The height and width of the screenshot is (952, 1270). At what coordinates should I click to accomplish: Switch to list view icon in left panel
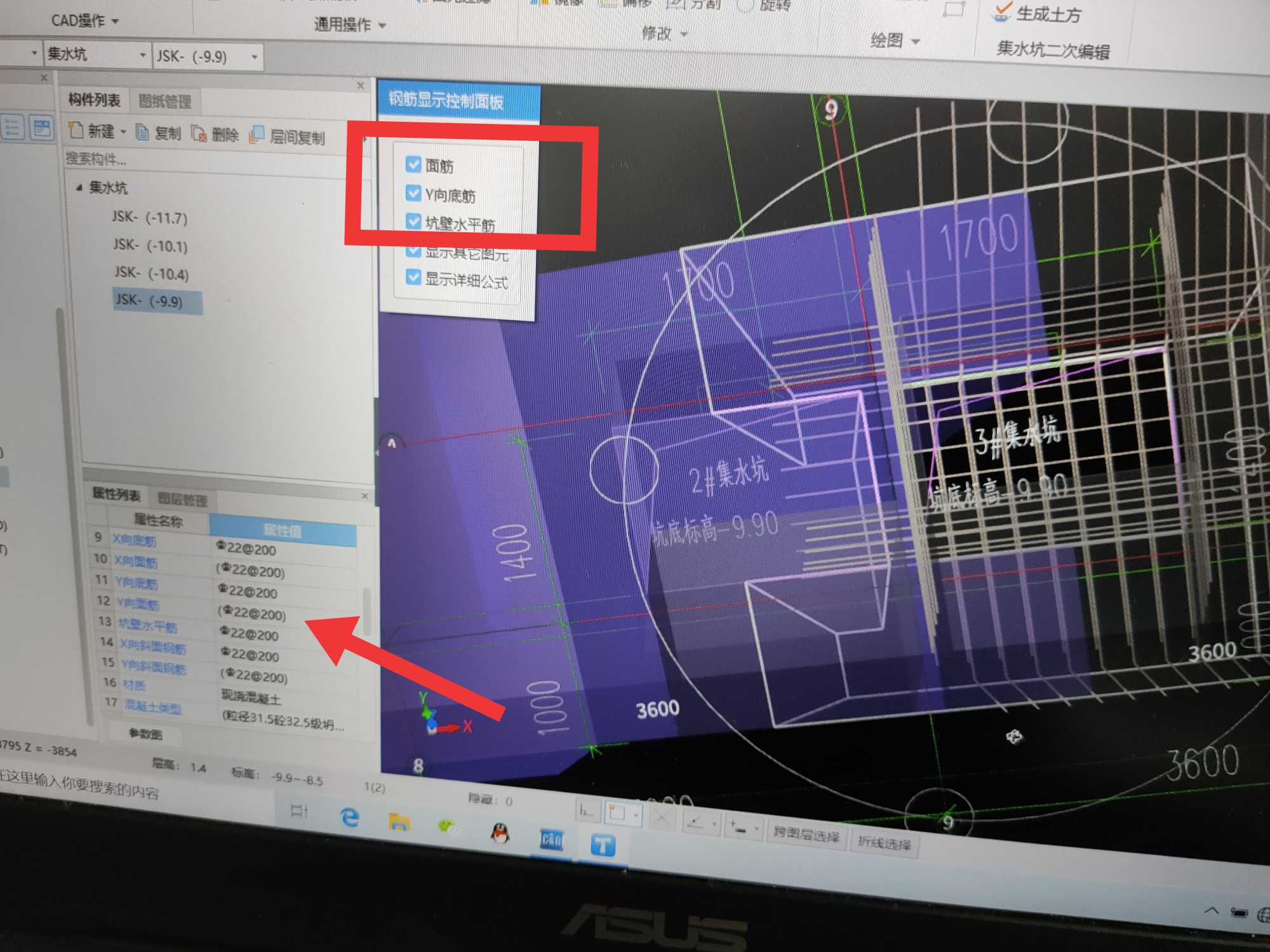click(x=13, y=127)
